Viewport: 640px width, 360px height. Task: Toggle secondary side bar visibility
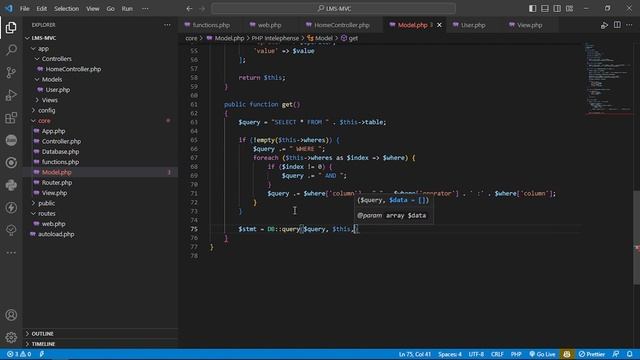(x=557, y=9)
